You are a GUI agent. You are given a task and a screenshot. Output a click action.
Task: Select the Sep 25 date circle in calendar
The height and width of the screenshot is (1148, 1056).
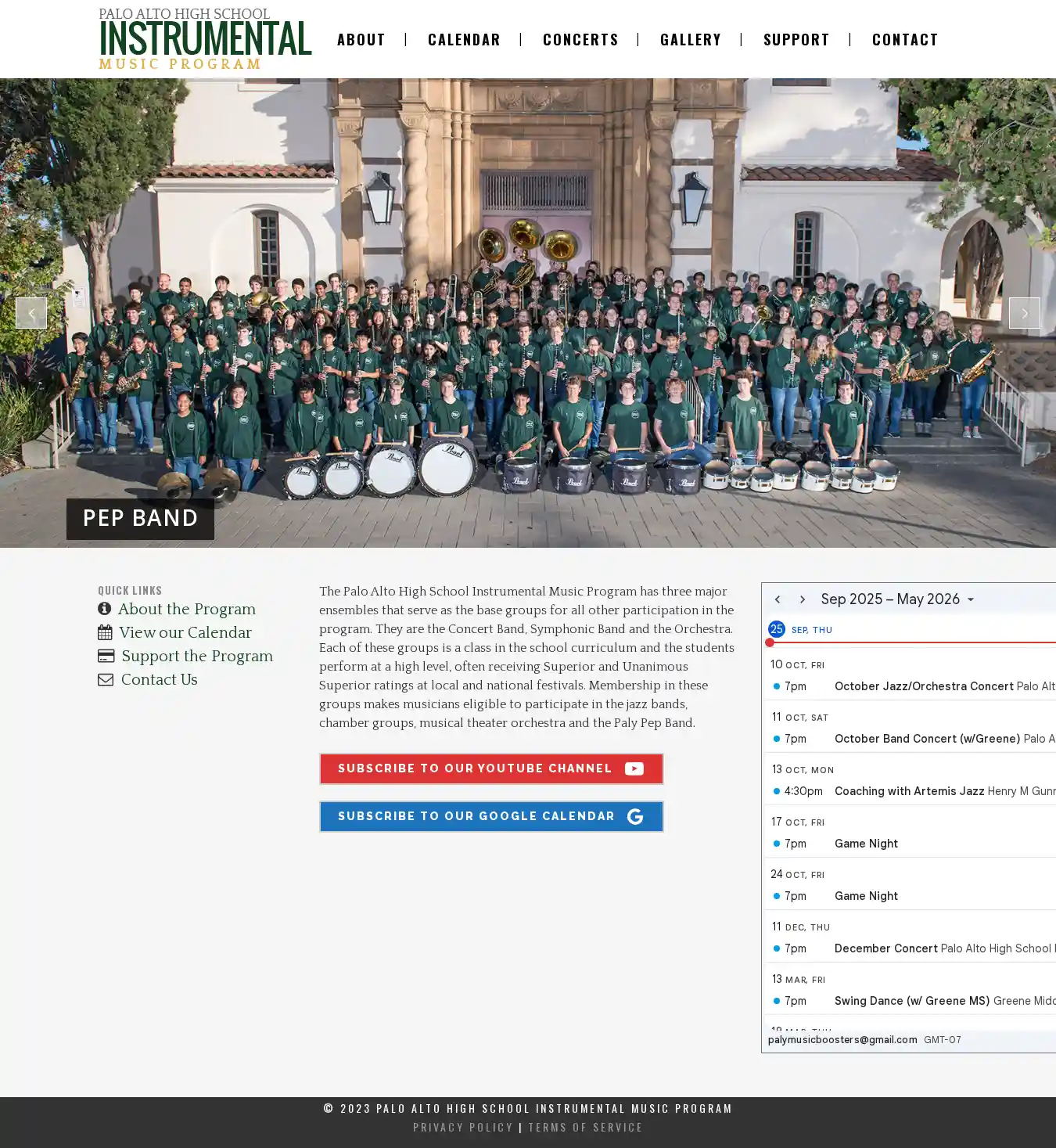coord(776,629)
